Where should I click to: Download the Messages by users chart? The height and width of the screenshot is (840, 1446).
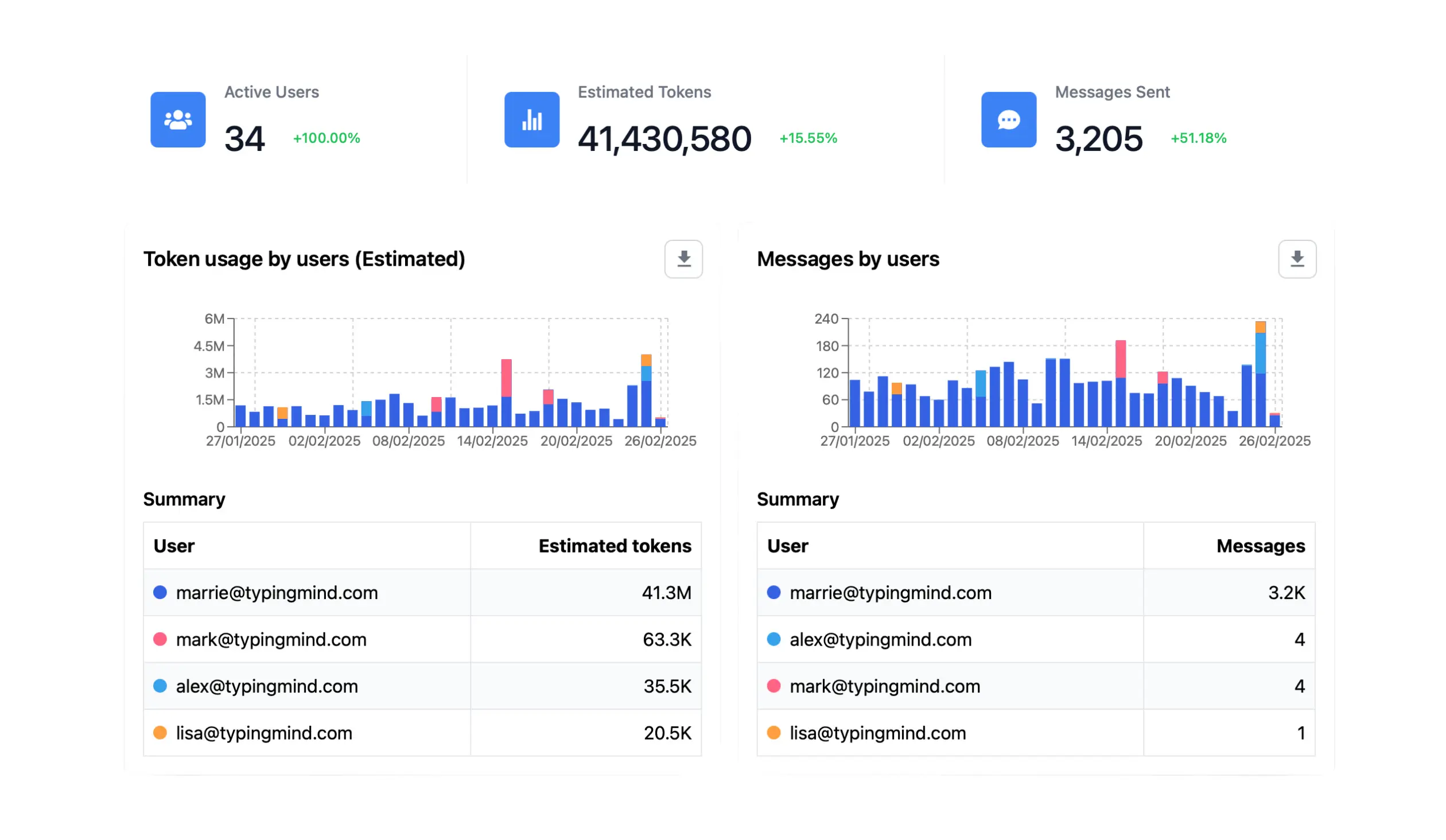pos(1297,259)
